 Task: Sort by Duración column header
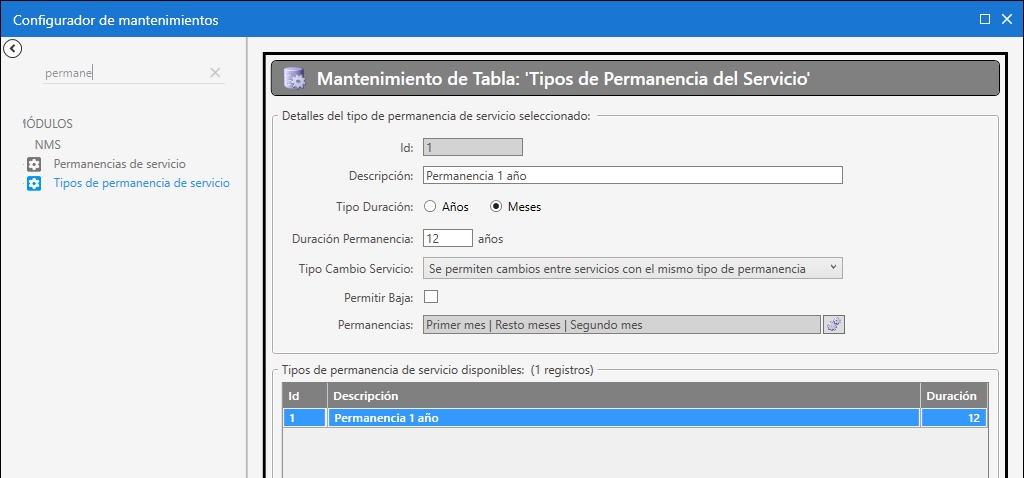coord(953,396)
